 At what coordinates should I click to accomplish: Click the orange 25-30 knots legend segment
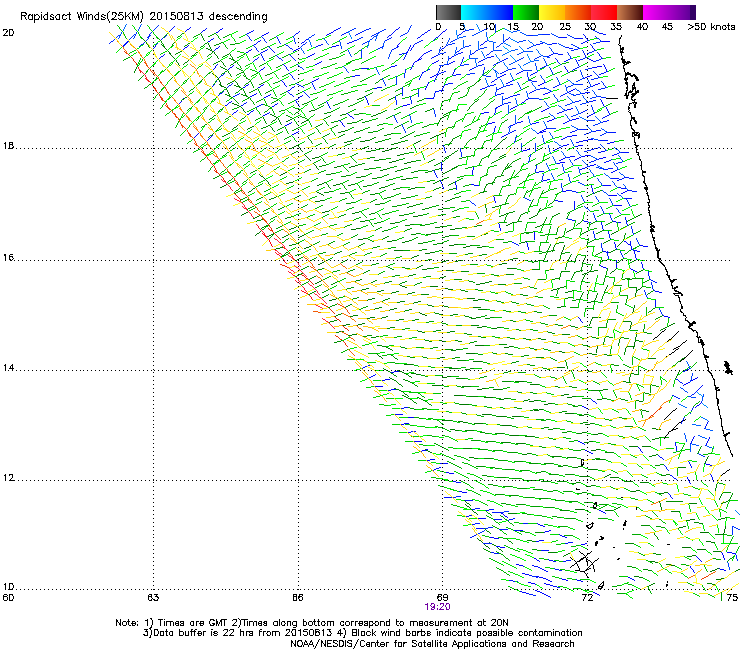point(578,12)
